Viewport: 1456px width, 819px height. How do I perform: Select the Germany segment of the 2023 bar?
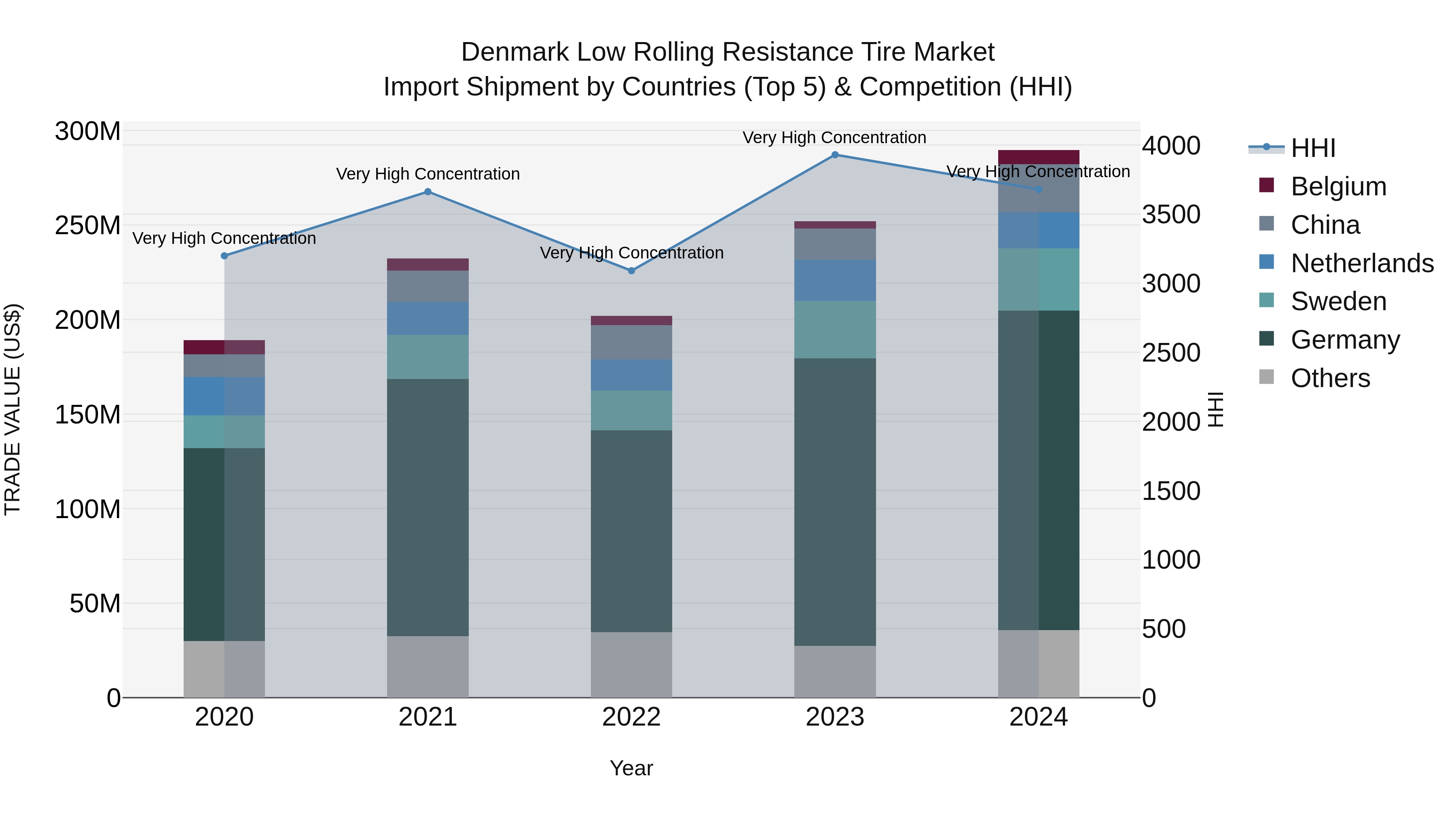[835, 502]
